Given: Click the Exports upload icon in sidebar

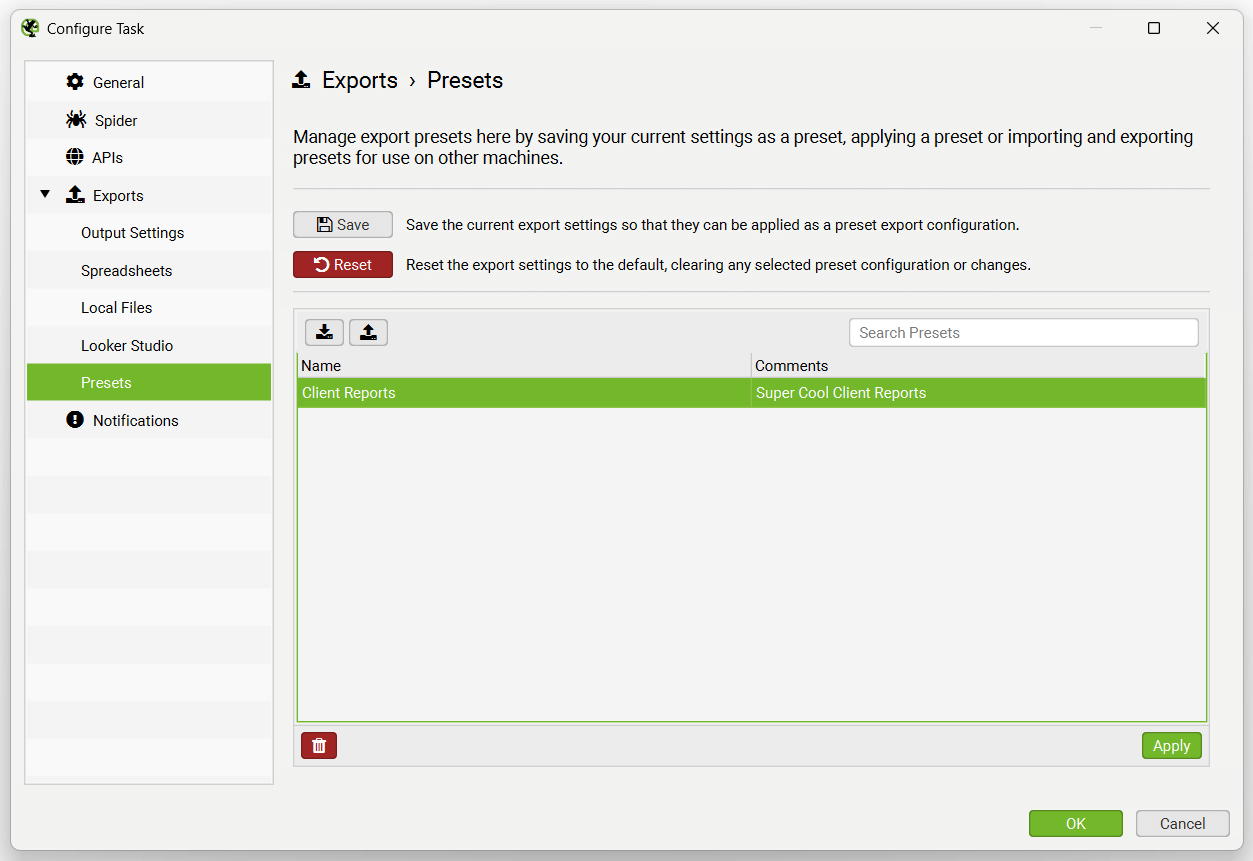Looking at the screenshot, I should click(76, 194).
